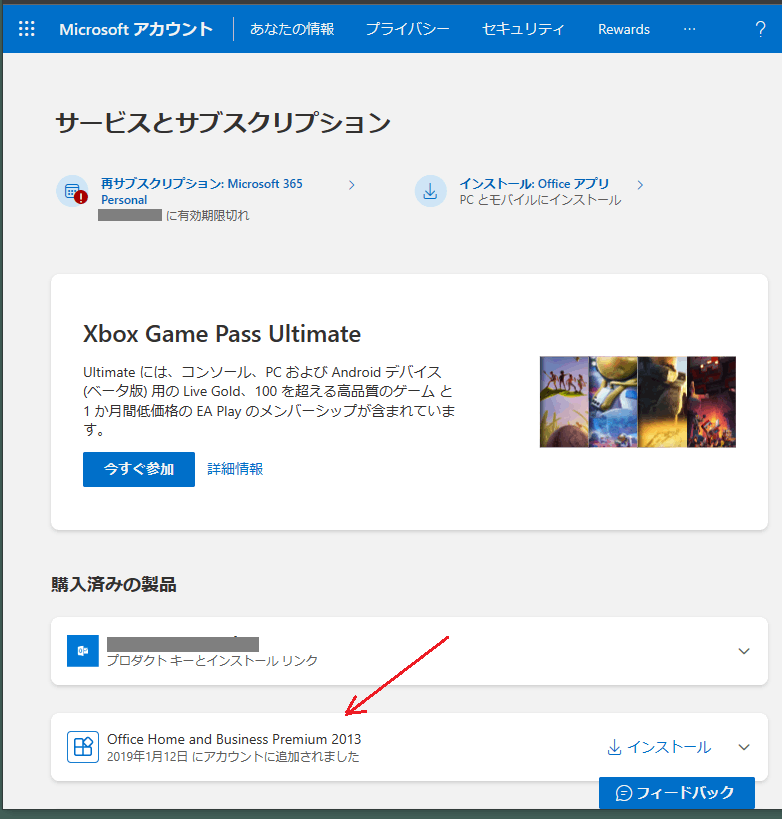Open the プライバシー menu

click(x=407, y=29)
